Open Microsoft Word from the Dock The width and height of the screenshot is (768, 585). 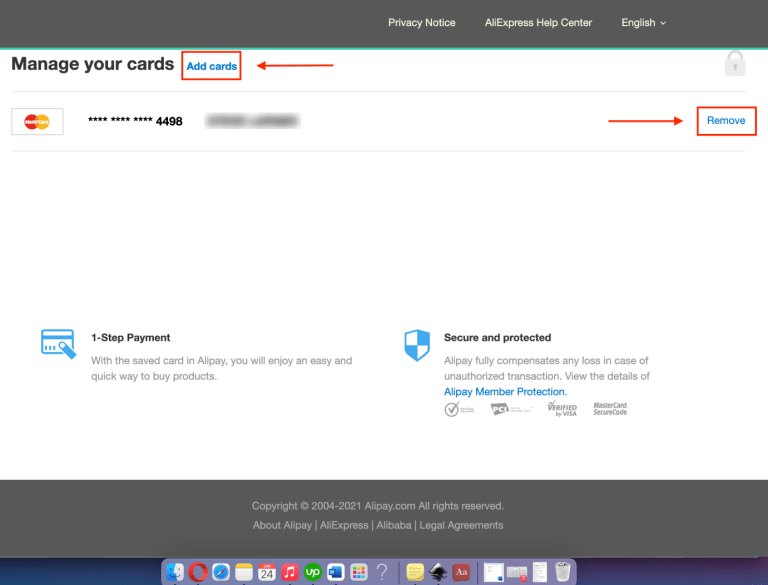coord(336,572)
